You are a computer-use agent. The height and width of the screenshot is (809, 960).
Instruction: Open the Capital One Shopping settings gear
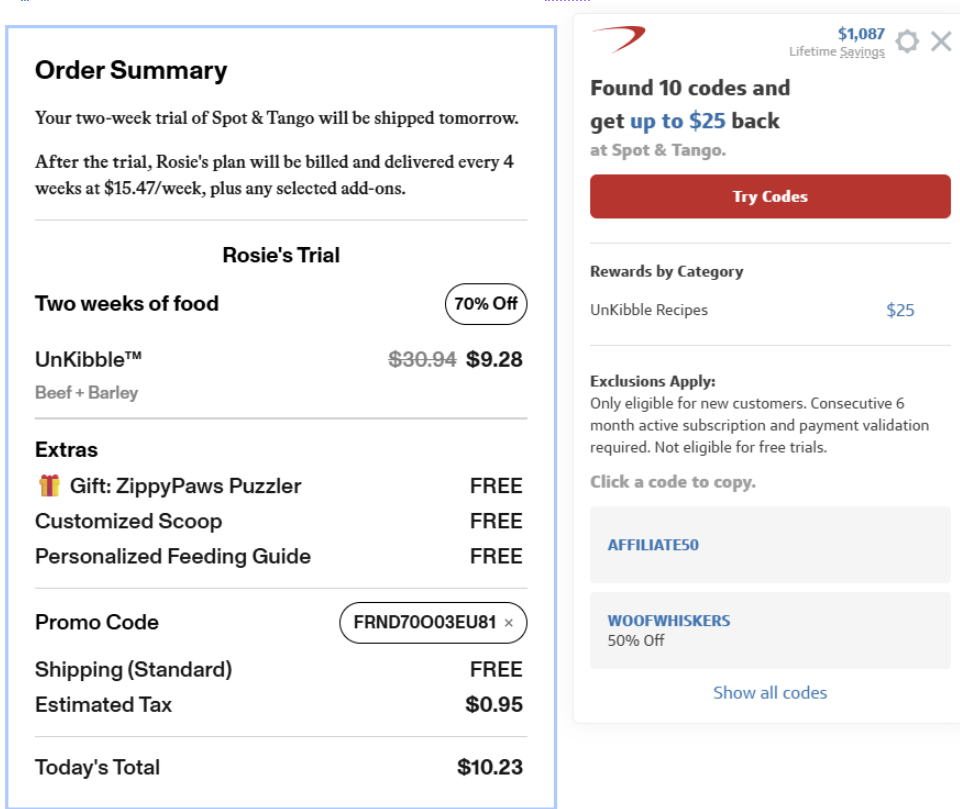point(907,42)
